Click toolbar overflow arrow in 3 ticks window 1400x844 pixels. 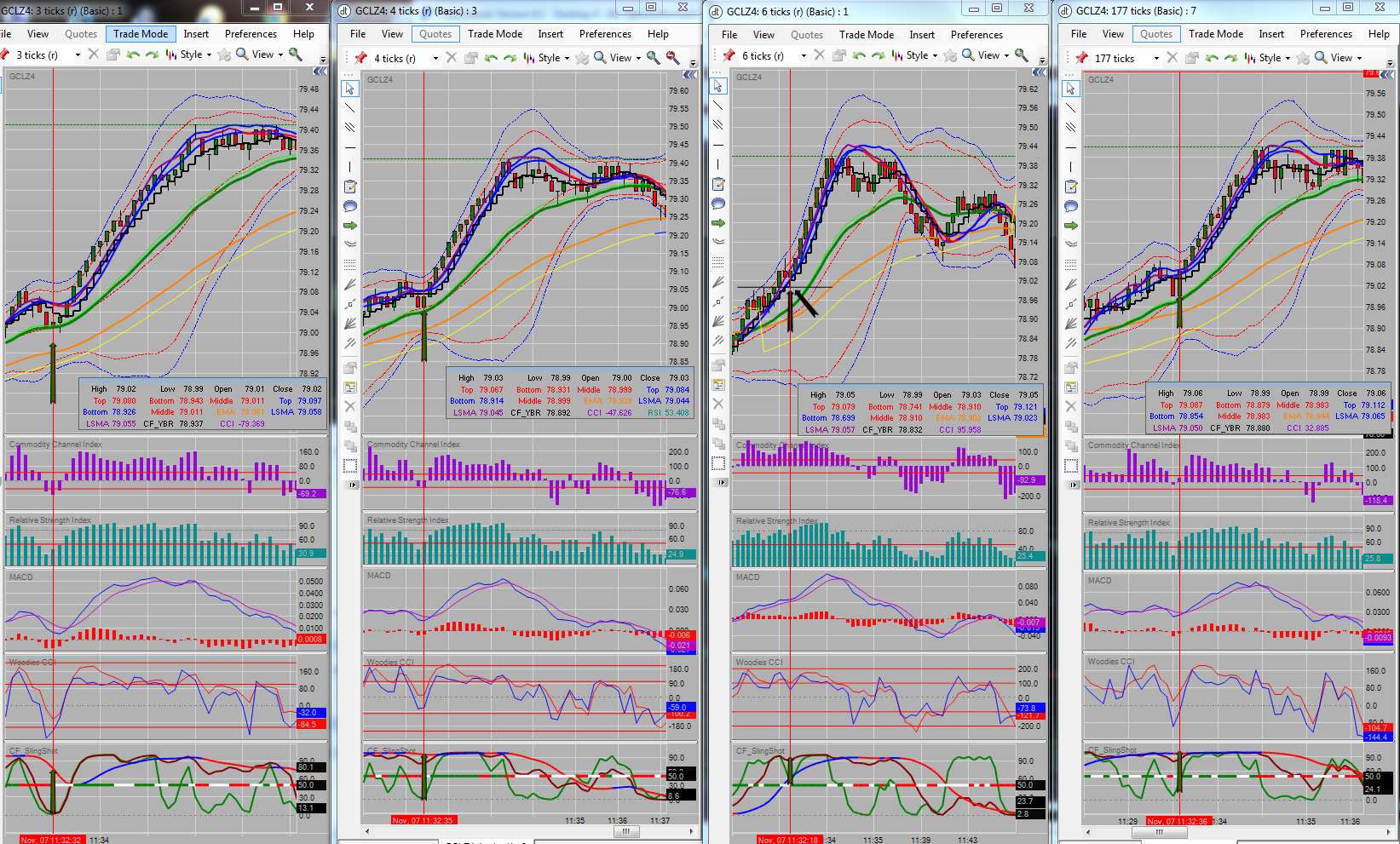tap(323, 60)
